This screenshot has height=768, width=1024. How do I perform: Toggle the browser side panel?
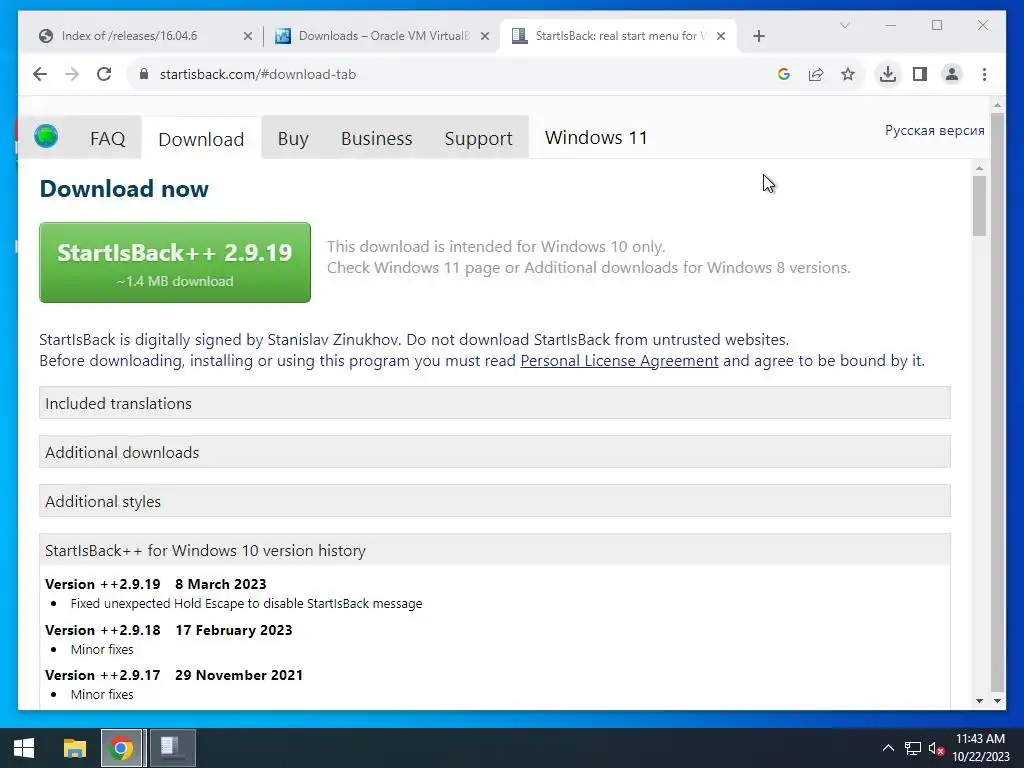tap(920, 74)
